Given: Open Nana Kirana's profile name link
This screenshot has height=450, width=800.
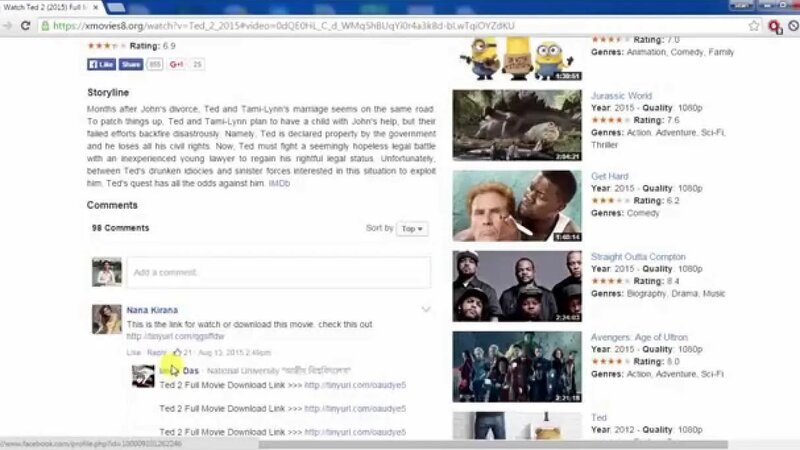Looking at the screenshot, I should [x=152, y=310].
